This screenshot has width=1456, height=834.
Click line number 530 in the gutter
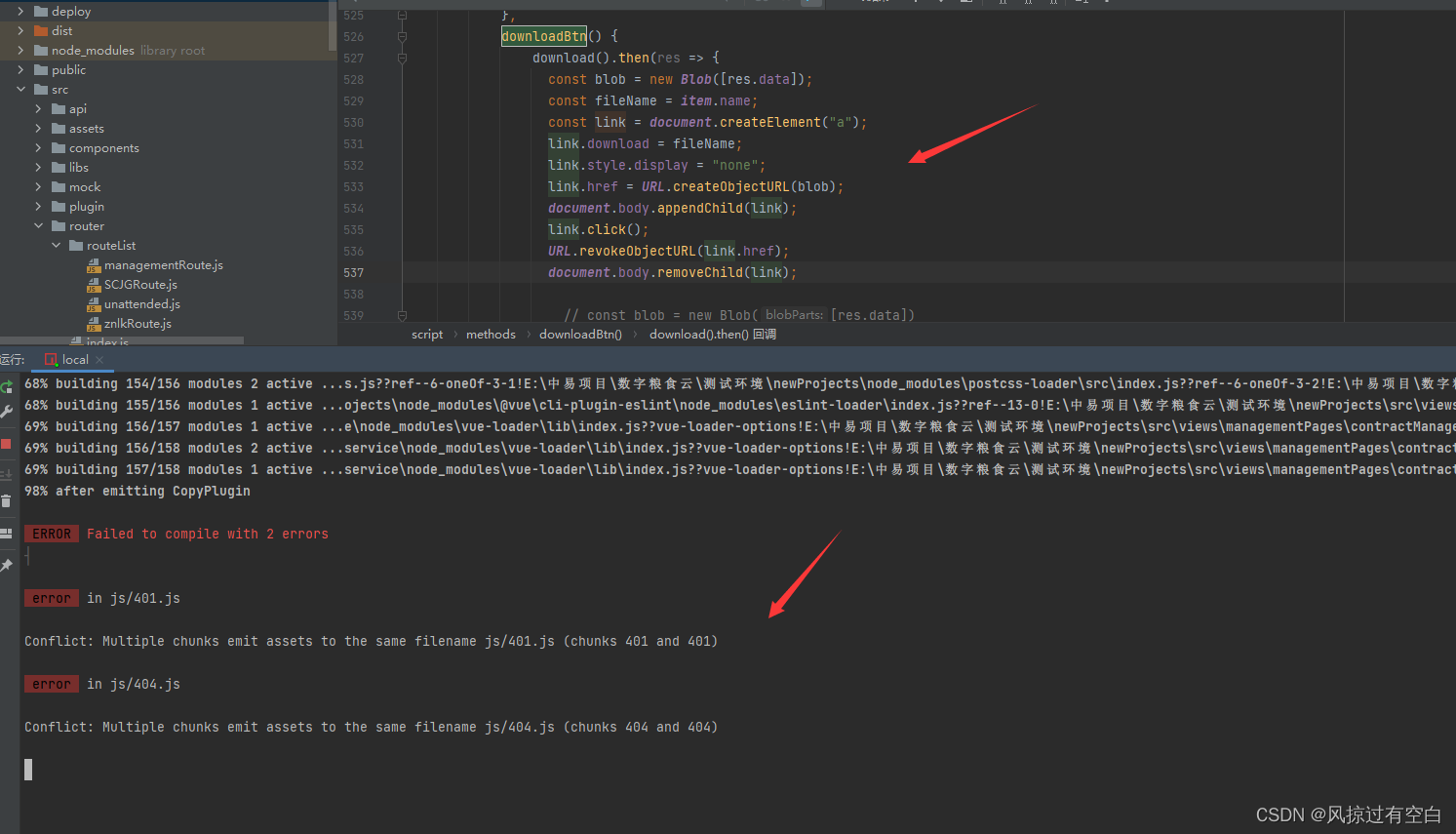353,123
